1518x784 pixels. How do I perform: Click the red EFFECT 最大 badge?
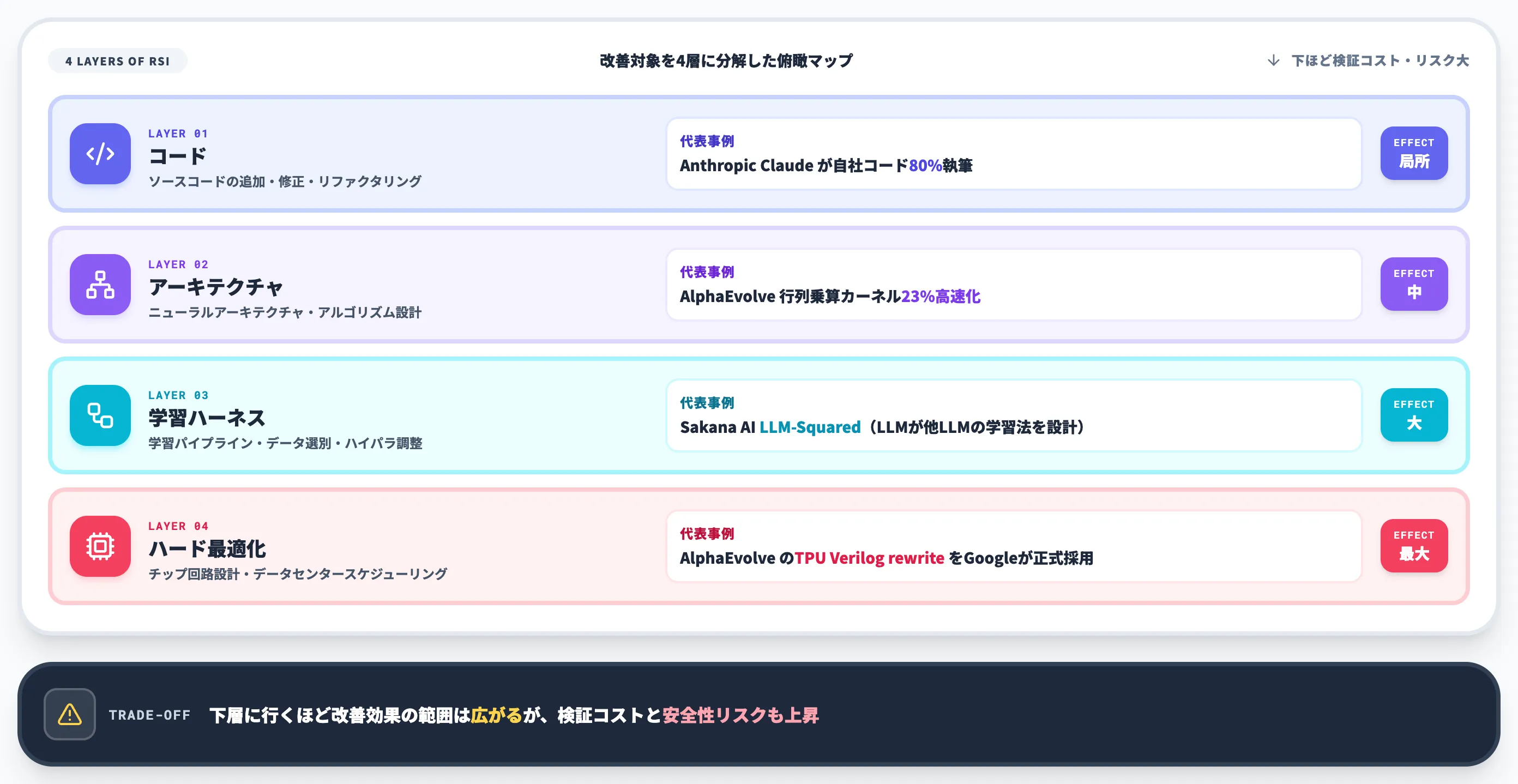point(1414,545)
